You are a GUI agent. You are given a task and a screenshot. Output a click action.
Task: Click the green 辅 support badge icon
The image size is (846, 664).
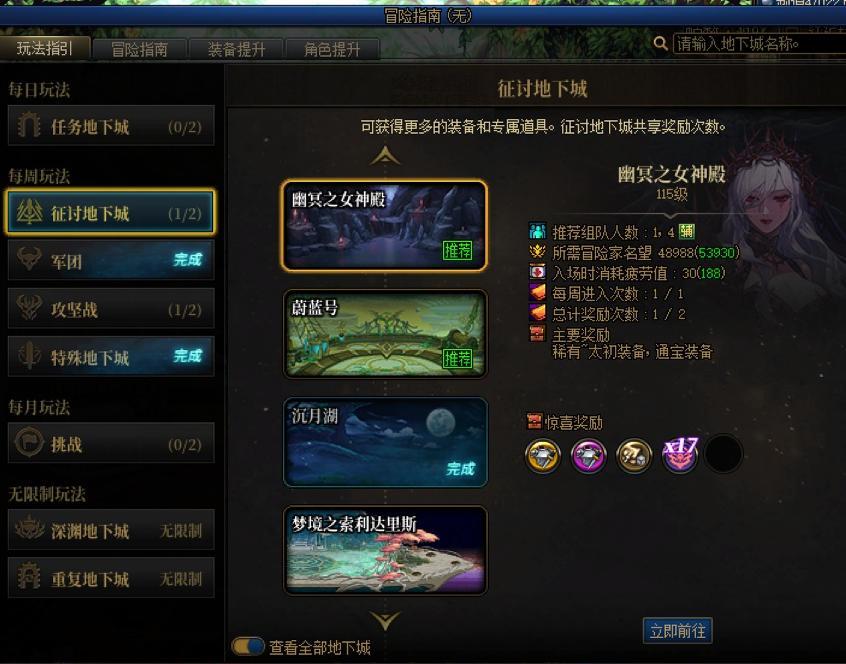coord(686,232)
